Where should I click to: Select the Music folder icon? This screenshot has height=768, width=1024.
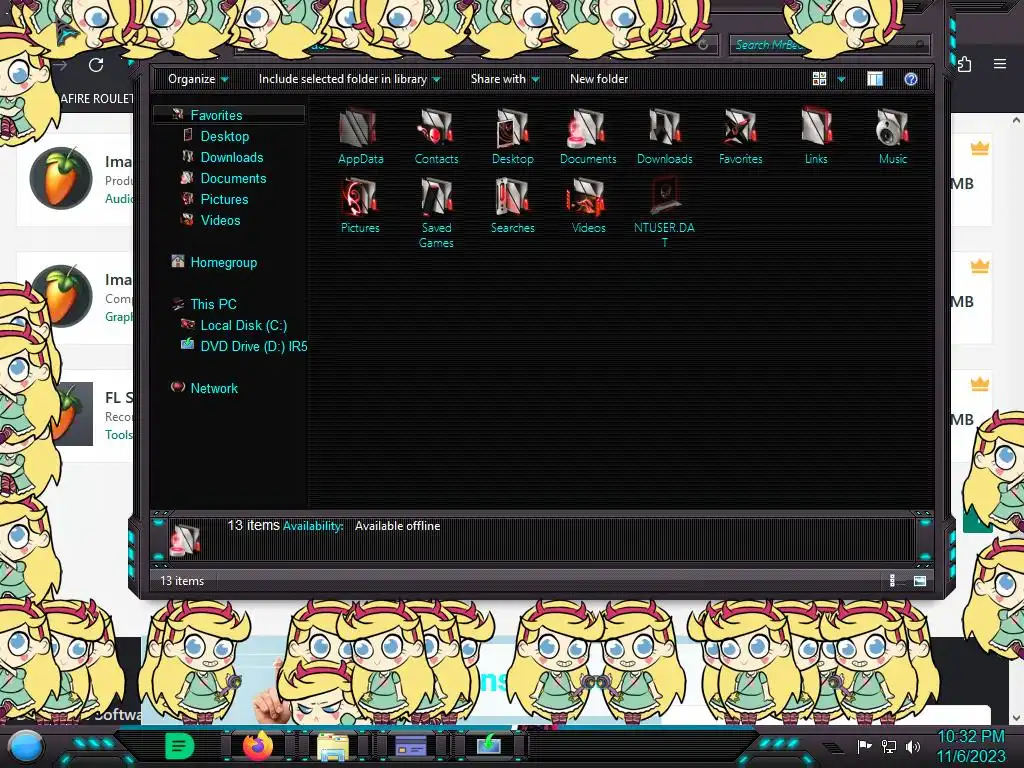[x=893, y=136]
